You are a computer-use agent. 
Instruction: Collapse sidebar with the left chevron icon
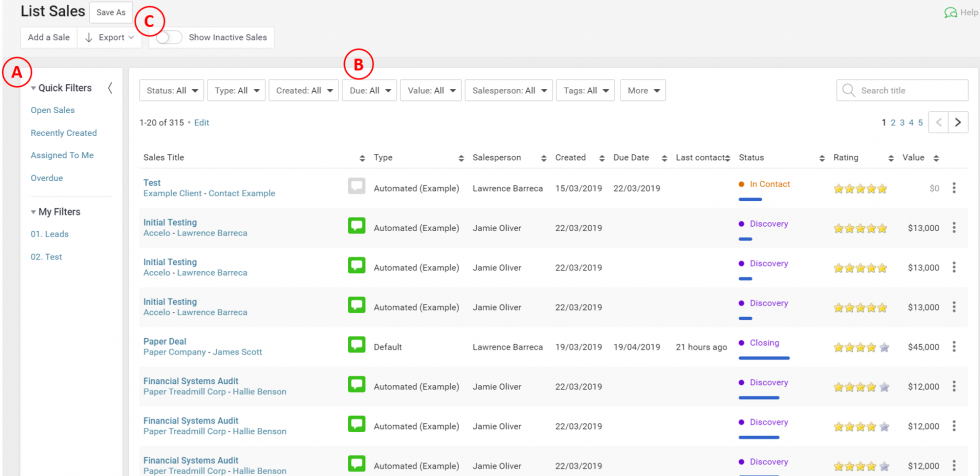click(109, 88)
